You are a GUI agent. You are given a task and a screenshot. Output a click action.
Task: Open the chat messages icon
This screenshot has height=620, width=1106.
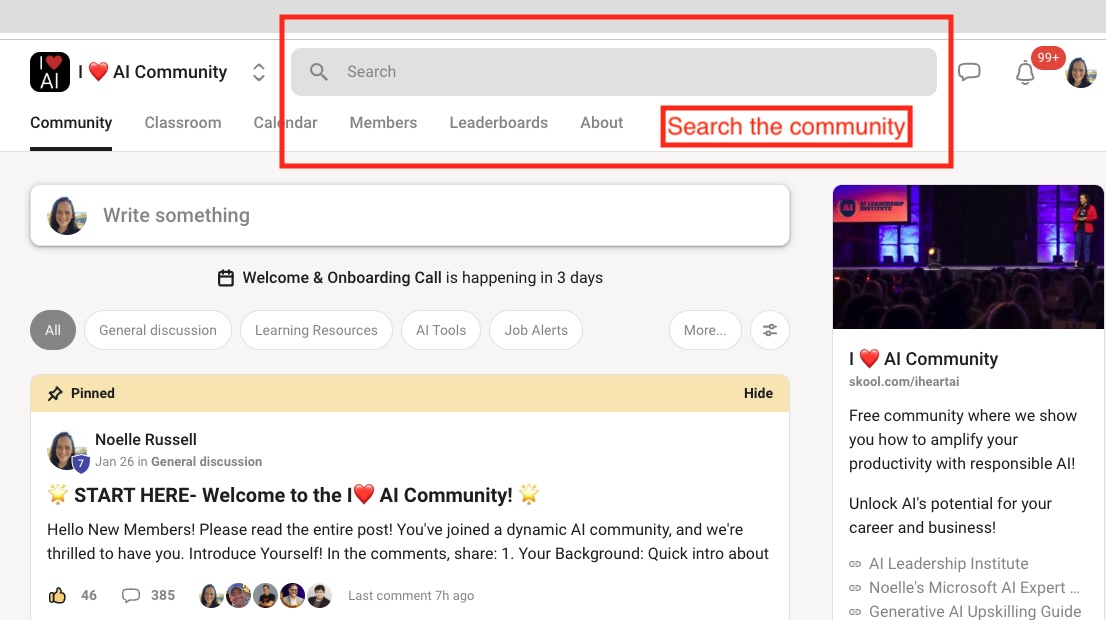[968, 71]
